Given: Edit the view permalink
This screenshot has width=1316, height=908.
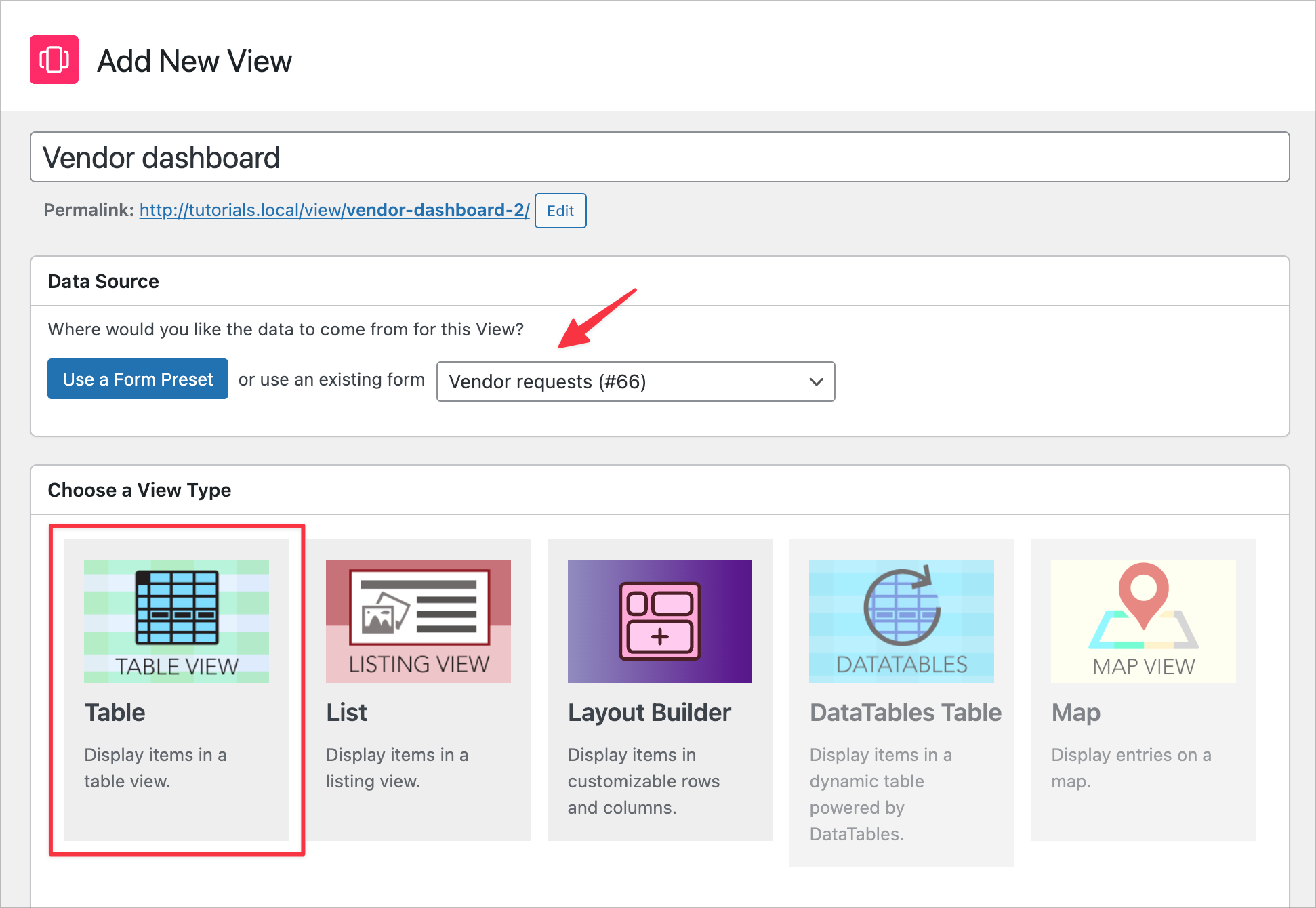Looking at the screenshot, I should point(560,211).
